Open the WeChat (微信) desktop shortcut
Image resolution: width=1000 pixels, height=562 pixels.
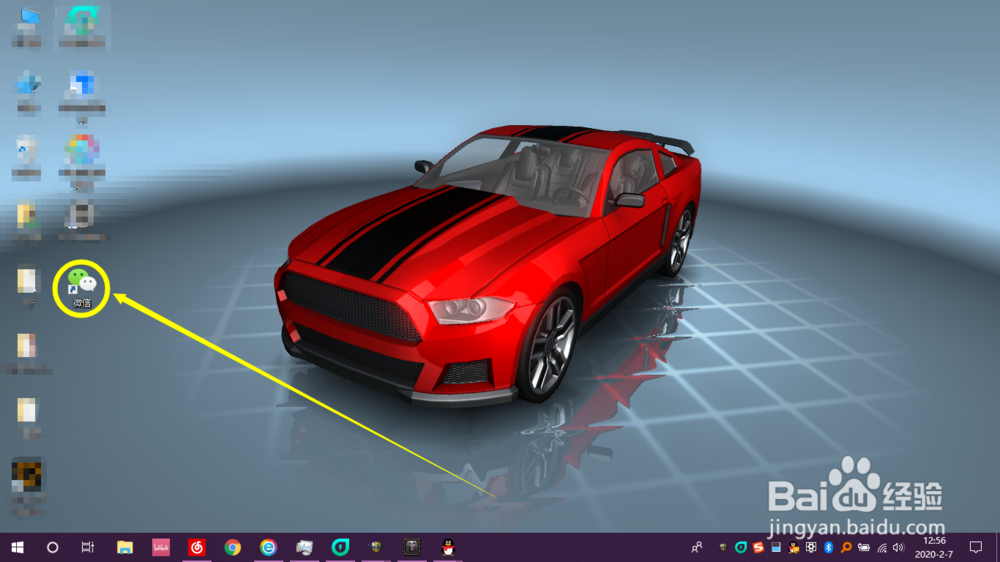82,288
